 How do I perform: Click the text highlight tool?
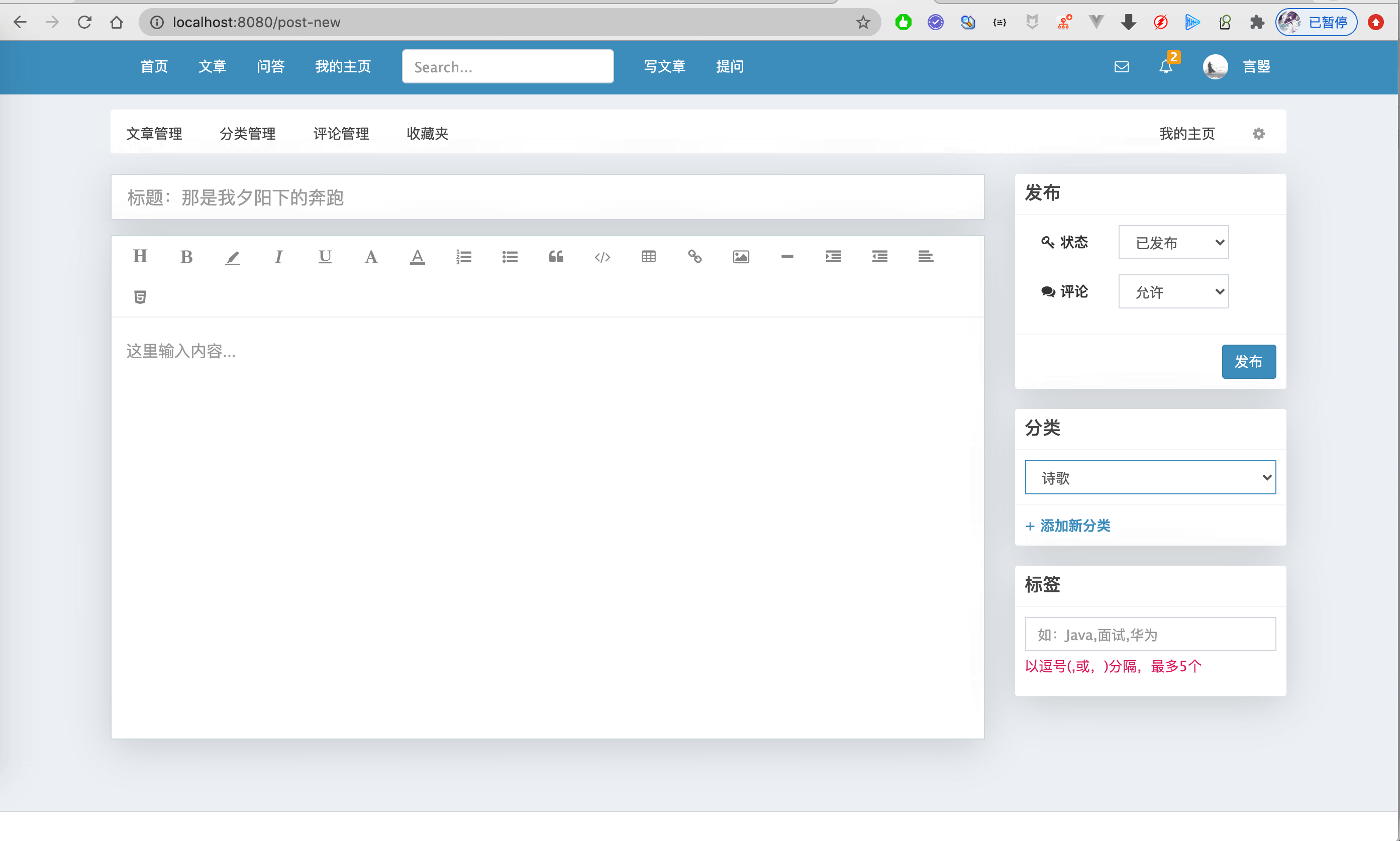[x=232, y=256]
